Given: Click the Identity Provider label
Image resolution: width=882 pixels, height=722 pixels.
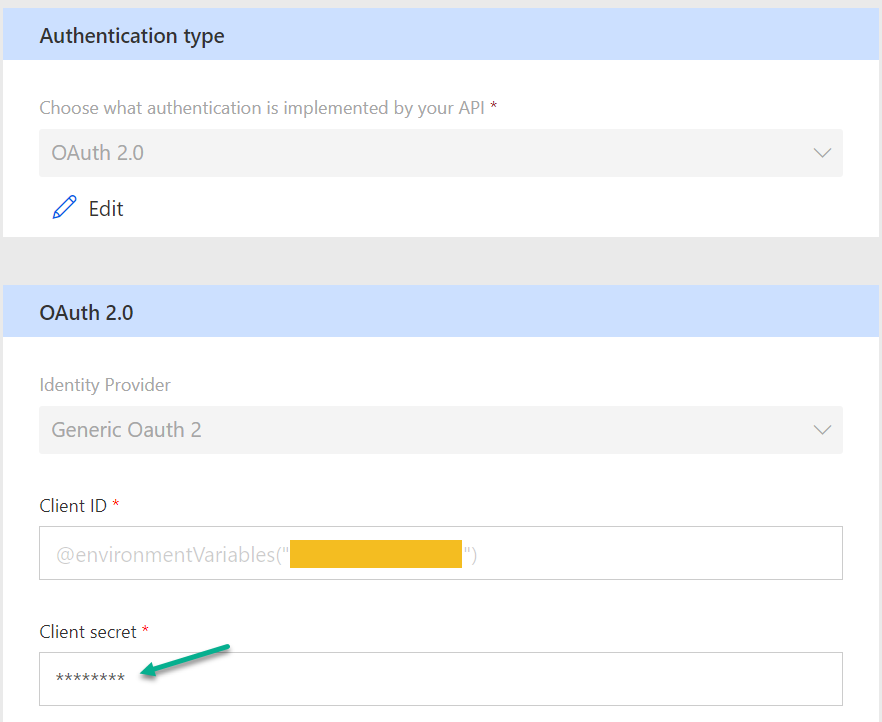Looking at the screenshot, I should coord(105,385).
